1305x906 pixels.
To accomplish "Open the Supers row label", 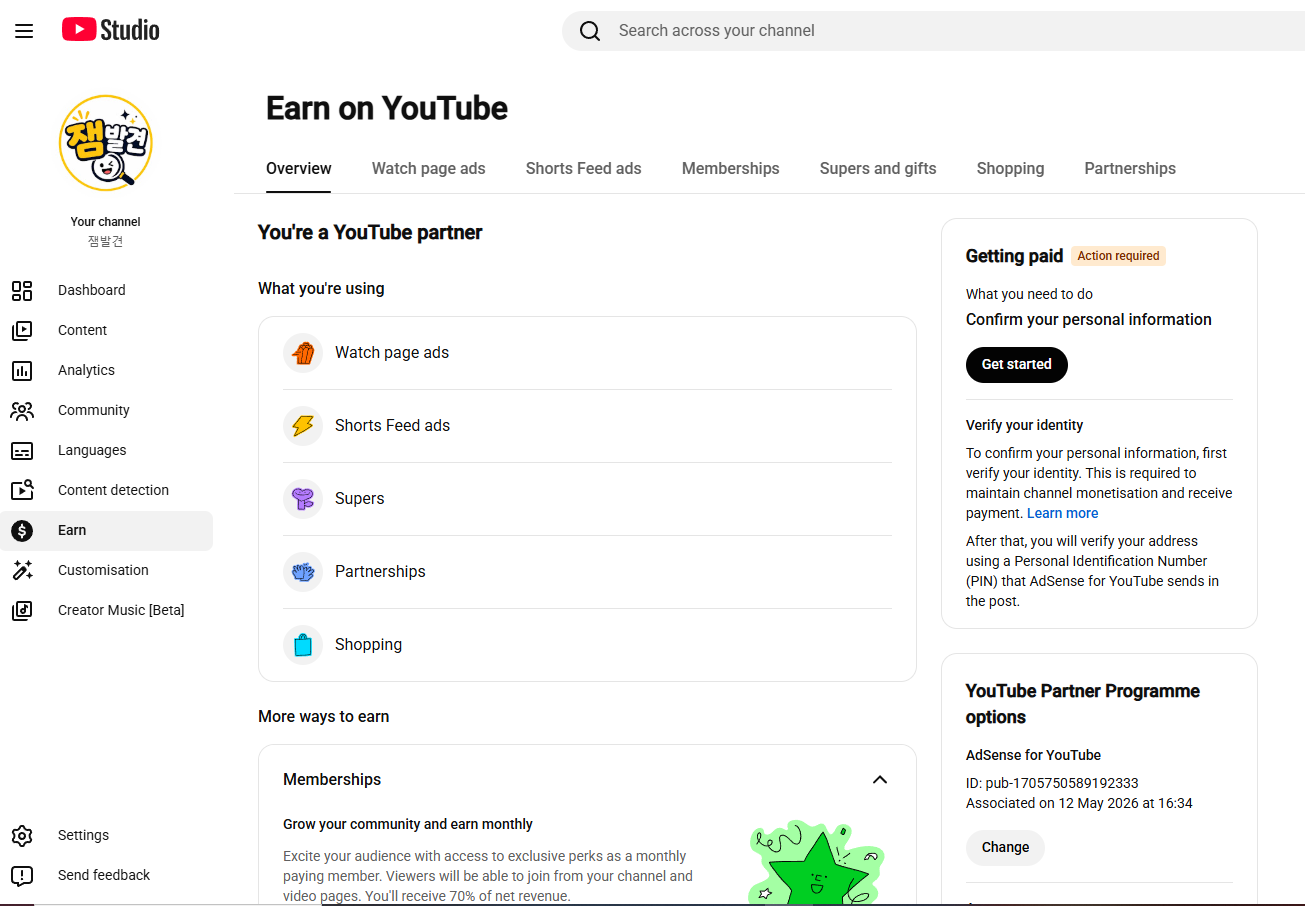I will [360, 499].
